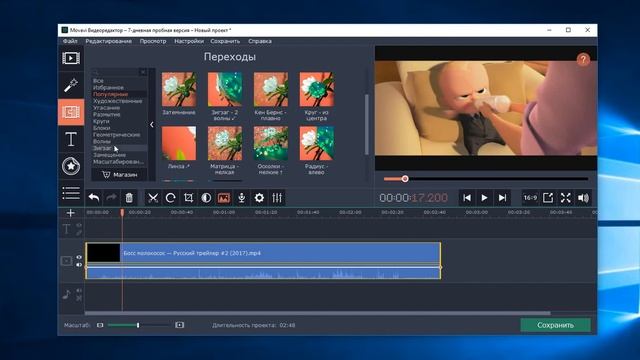Select the Босс молокосос video clip
The width and height of the screenshot is (640, 360).
point(263,261)
